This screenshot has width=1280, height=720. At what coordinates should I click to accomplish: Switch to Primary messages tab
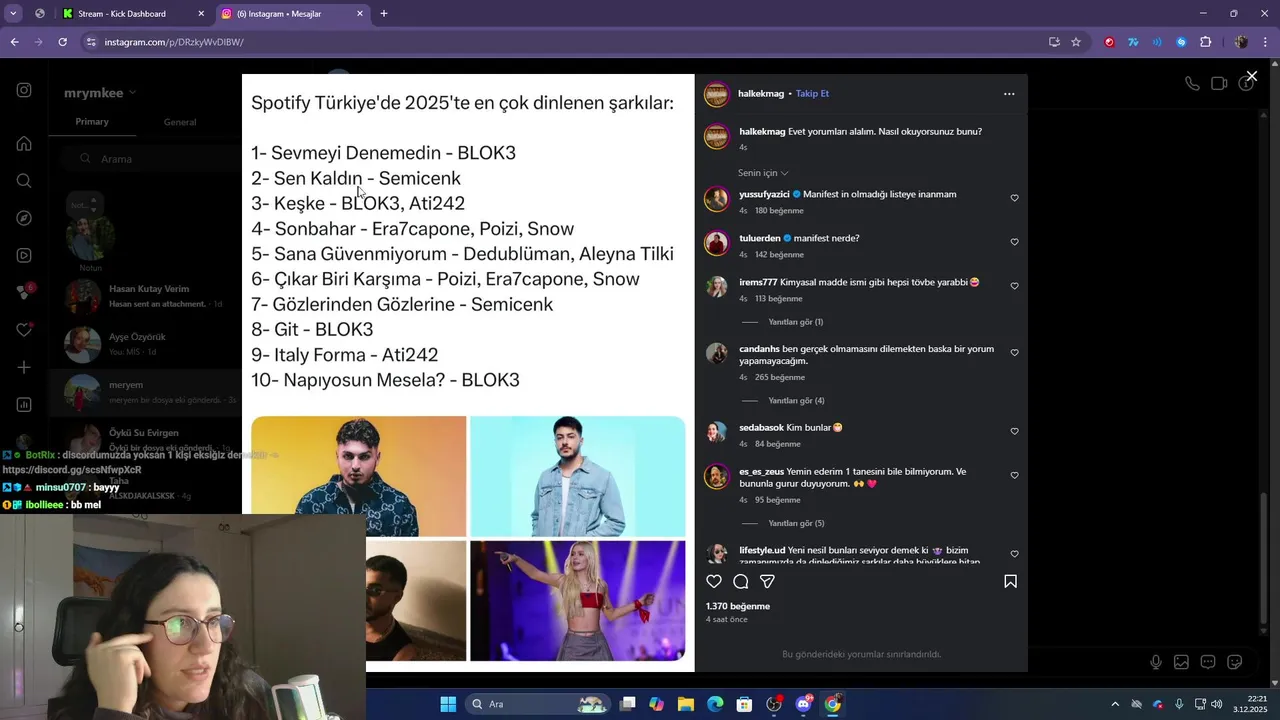[92, 122]
